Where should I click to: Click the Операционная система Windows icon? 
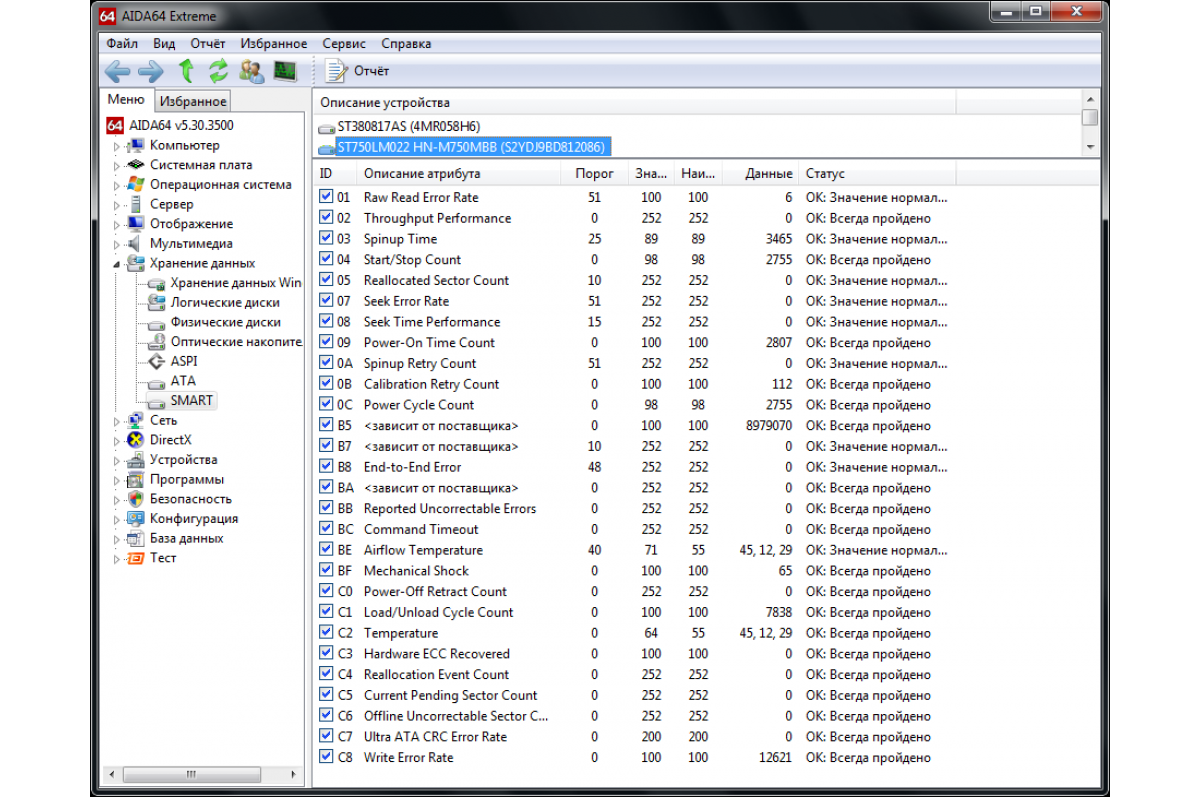point(136,185)
